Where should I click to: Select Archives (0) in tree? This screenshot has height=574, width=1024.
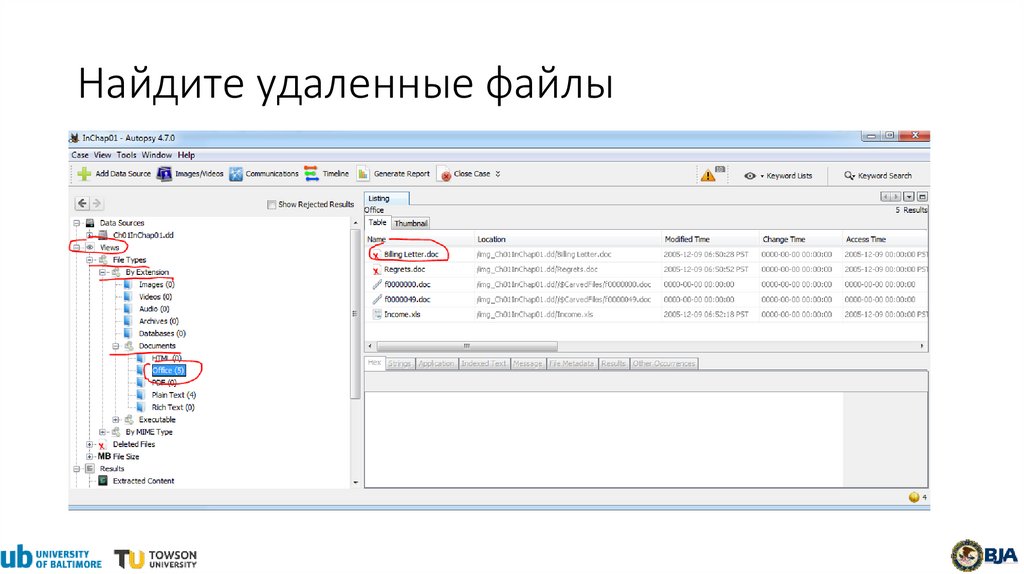[x=159, y=321]
